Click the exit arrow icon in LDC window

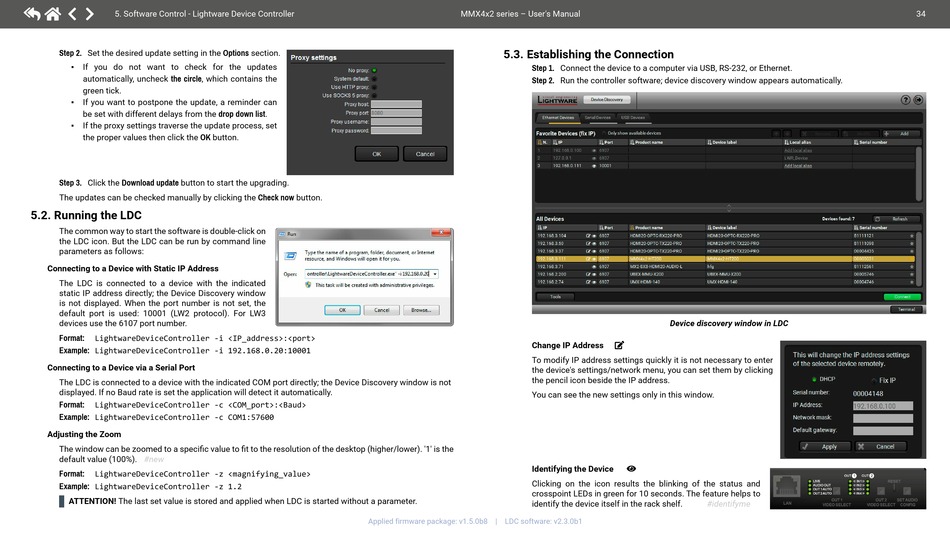pyautogui.click(x=918, y=100)
